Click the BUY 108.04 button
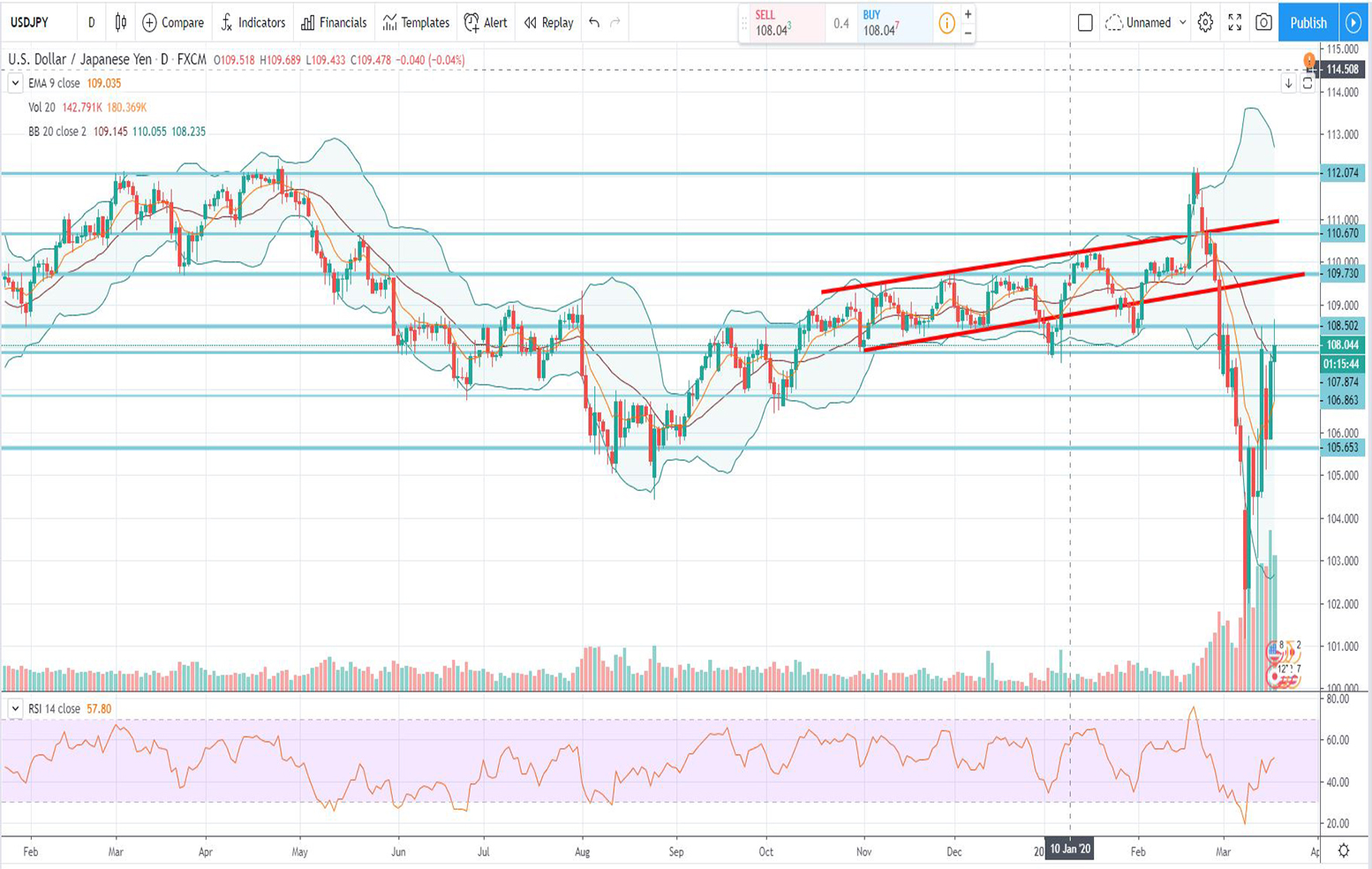 pos(892,23)
